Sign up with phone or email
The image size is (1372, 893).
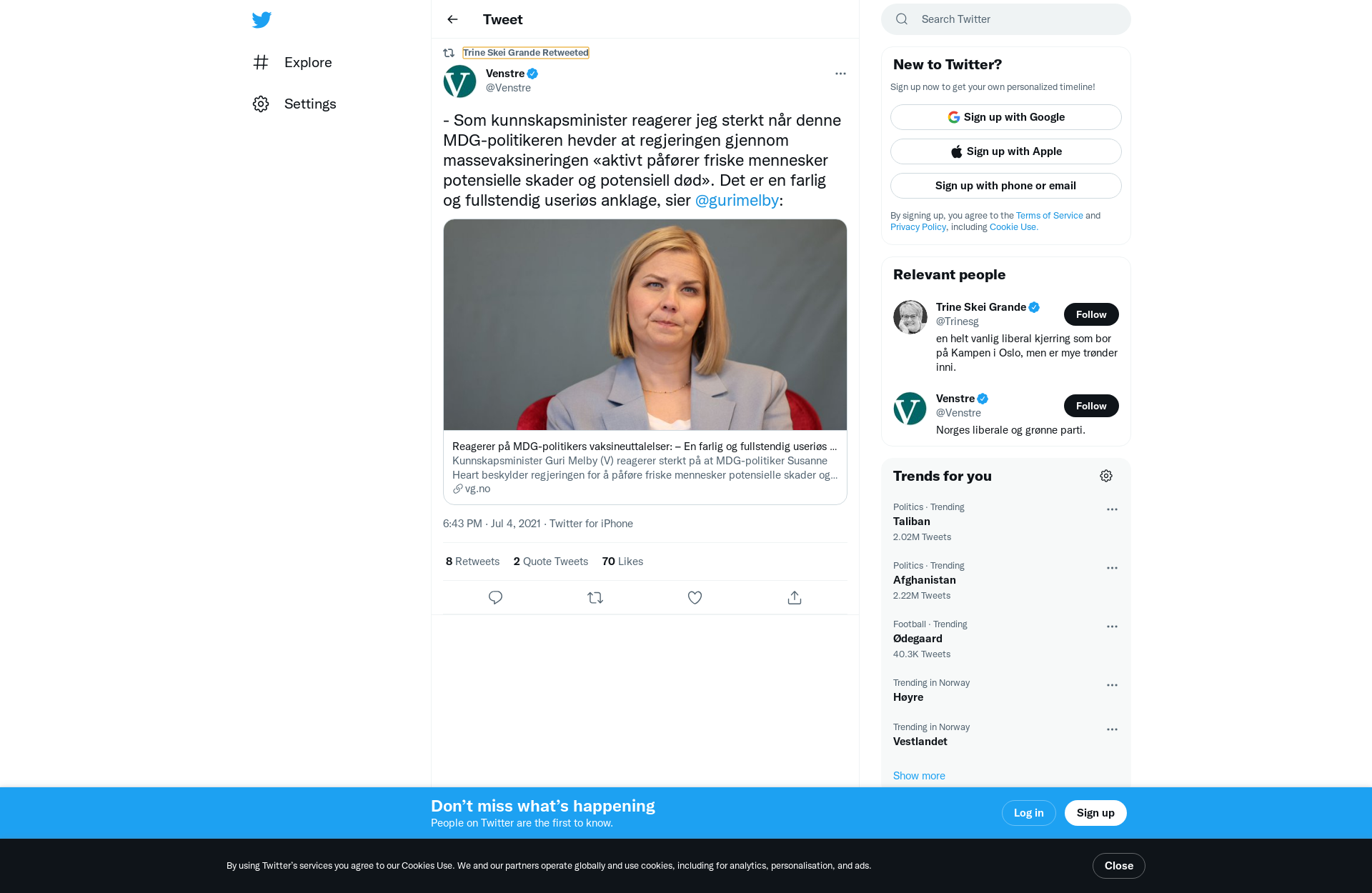tap(1005, 186)
